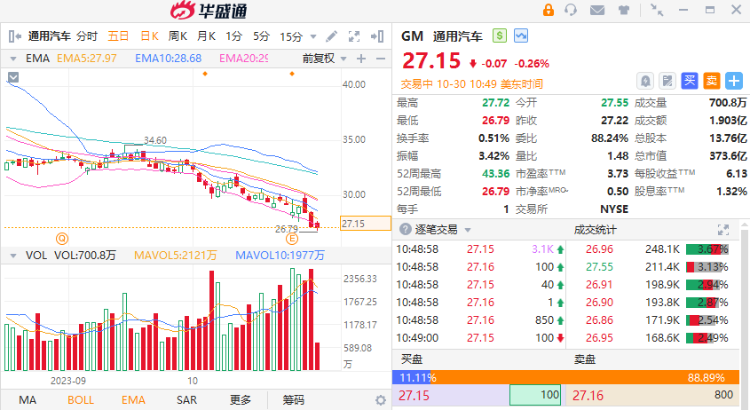Image resolution: width=750 pixels, height=410 pixels.
Task: Click the 52周最高 43.36 value
Action: pos(496,174)
